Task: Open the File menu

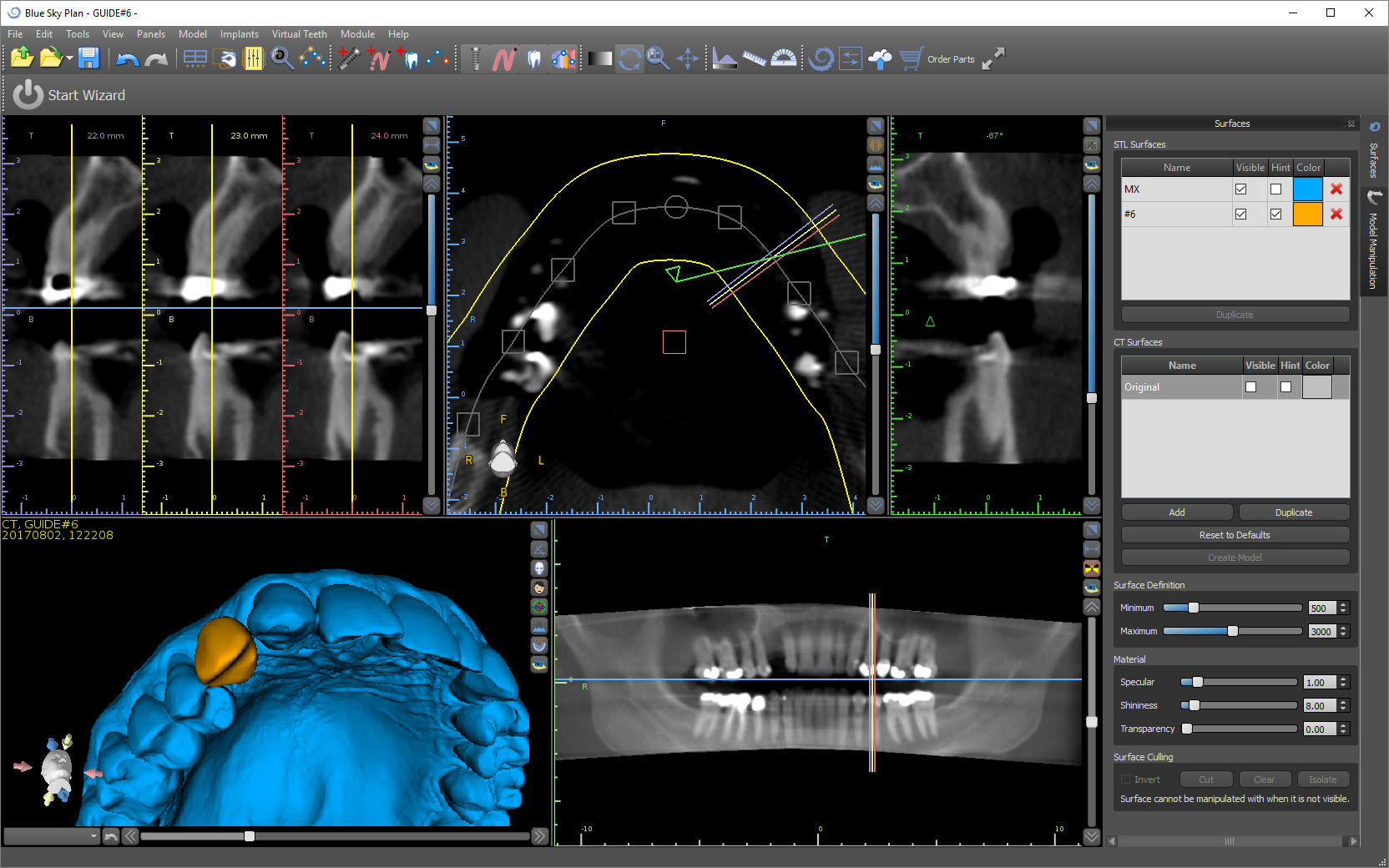Action: click(15, 34)
